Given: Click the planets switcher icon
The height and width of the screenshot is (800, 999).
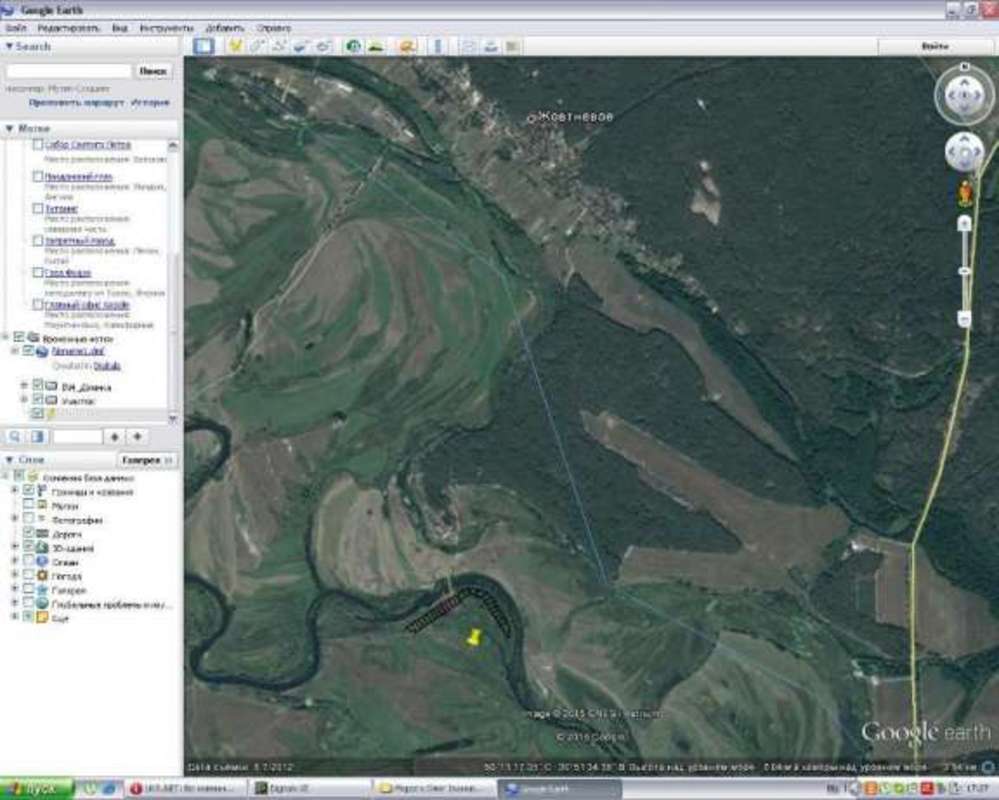Looking at the screenshot, I should (407, 46).
